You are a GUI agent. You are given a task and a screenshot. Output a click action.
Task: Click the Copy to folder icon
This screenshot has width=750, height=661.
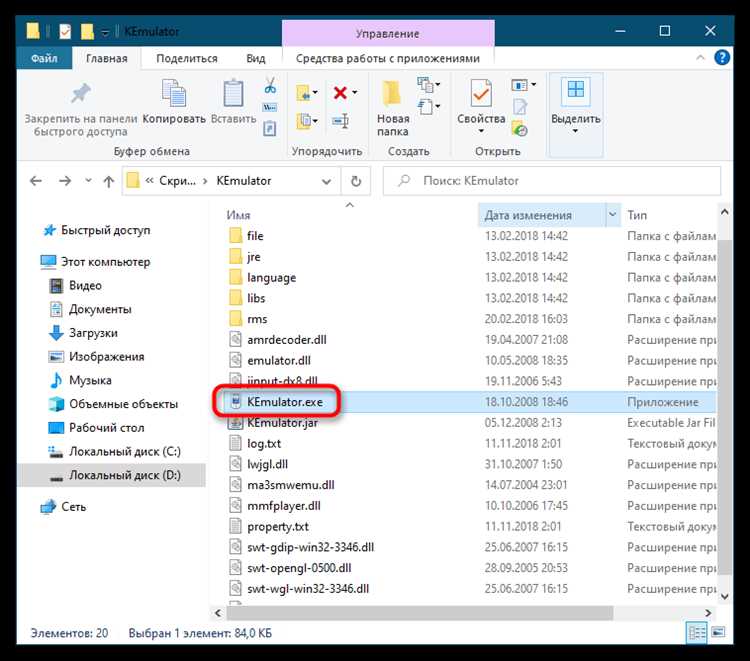pos(303,121)
